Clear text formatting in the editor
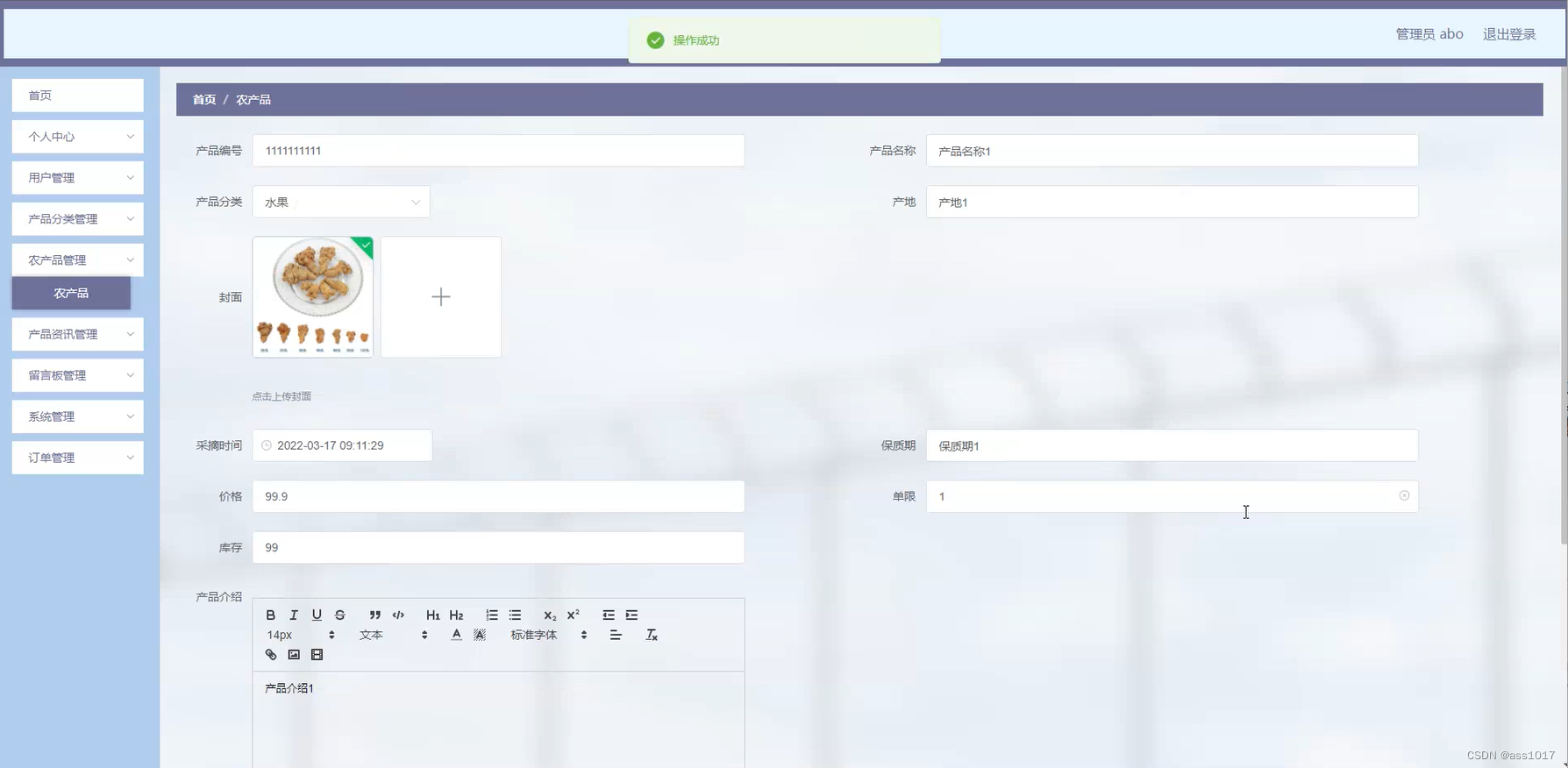Screen dimensions: 1568x768 click(652, 635)
